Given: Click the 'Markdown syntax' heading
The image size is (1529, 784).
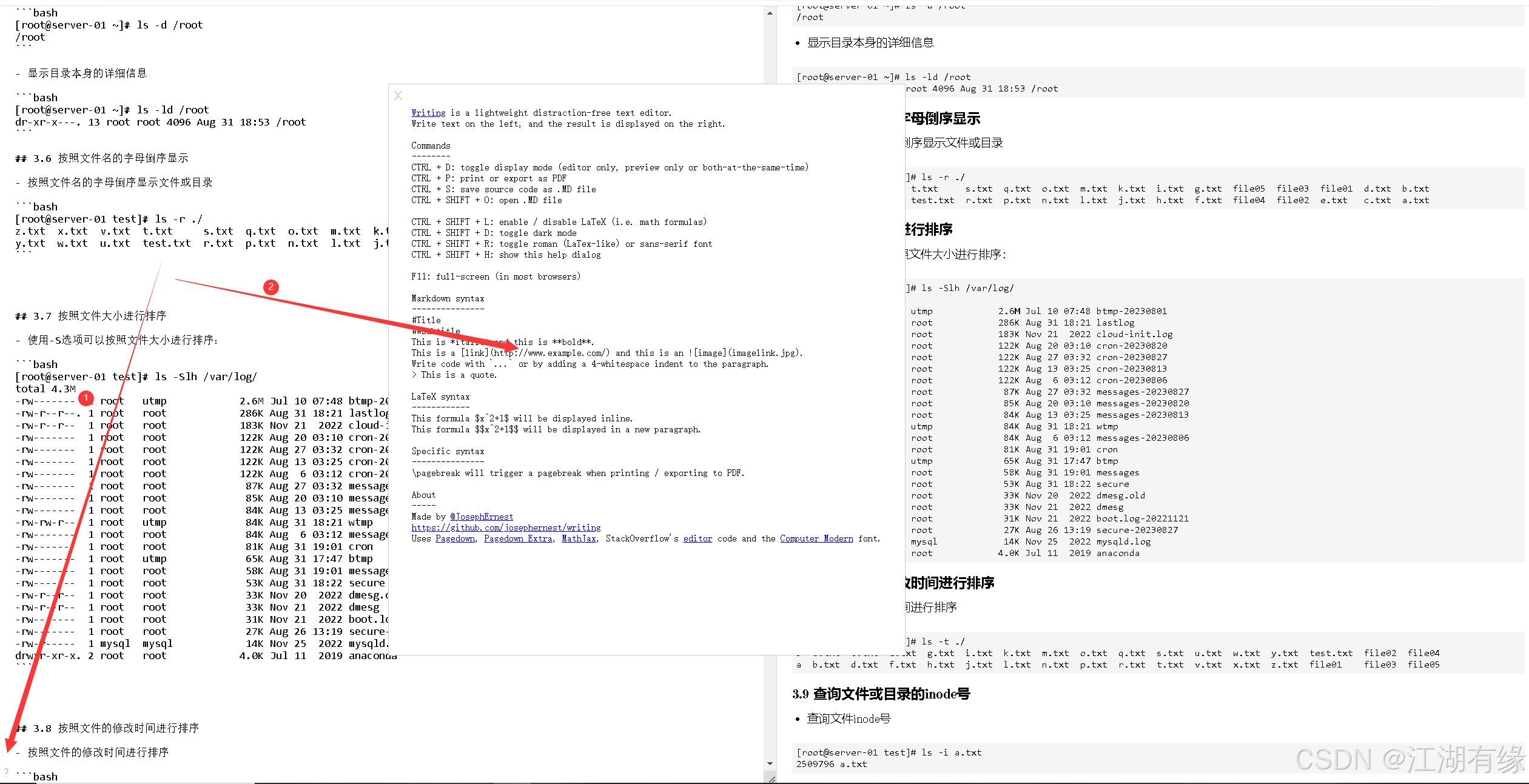Looking at the screenshot, I should click(x=448, y=298).
